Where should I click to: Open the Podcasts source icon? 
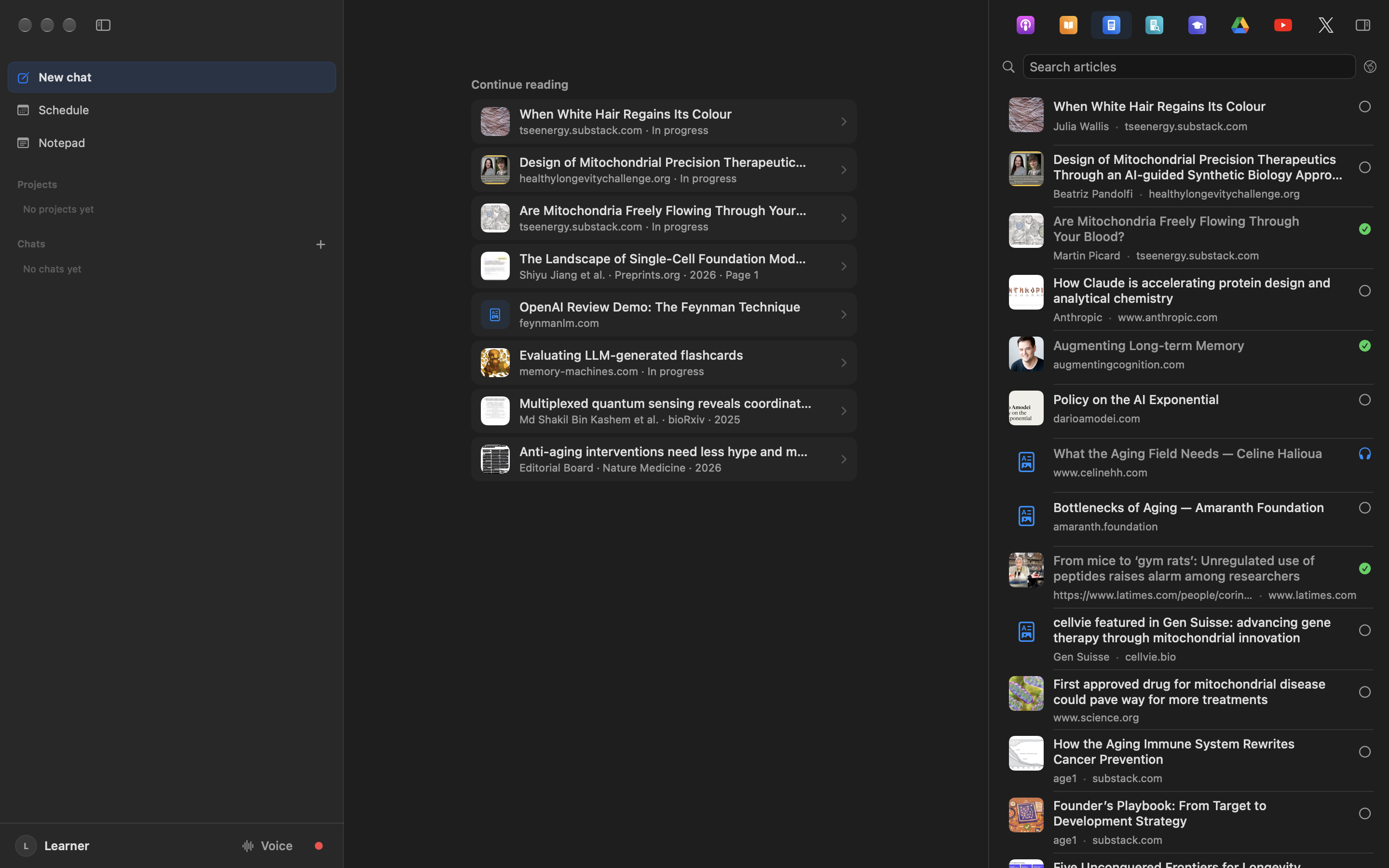click(1025, 25)
